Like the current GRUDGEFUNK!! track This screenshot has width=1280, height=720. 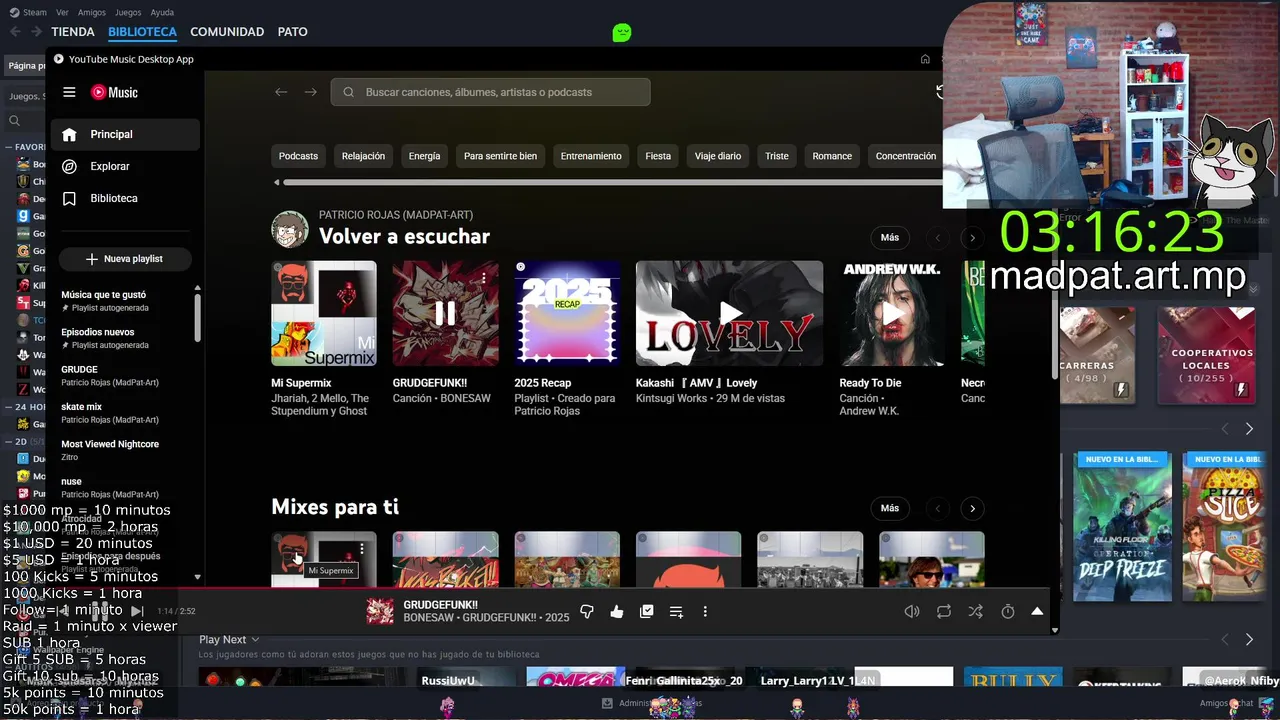pos(617,611)
